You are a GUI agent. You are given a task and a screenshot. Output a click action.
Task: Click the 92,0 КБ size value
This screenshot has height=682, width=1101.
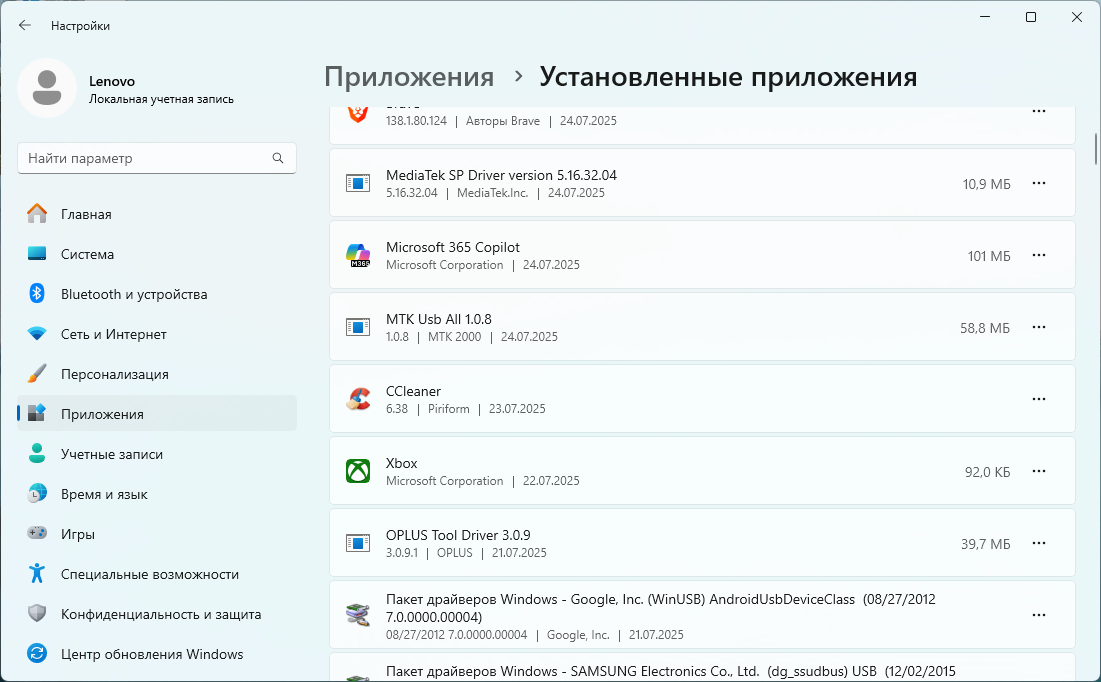pos(987,472)
